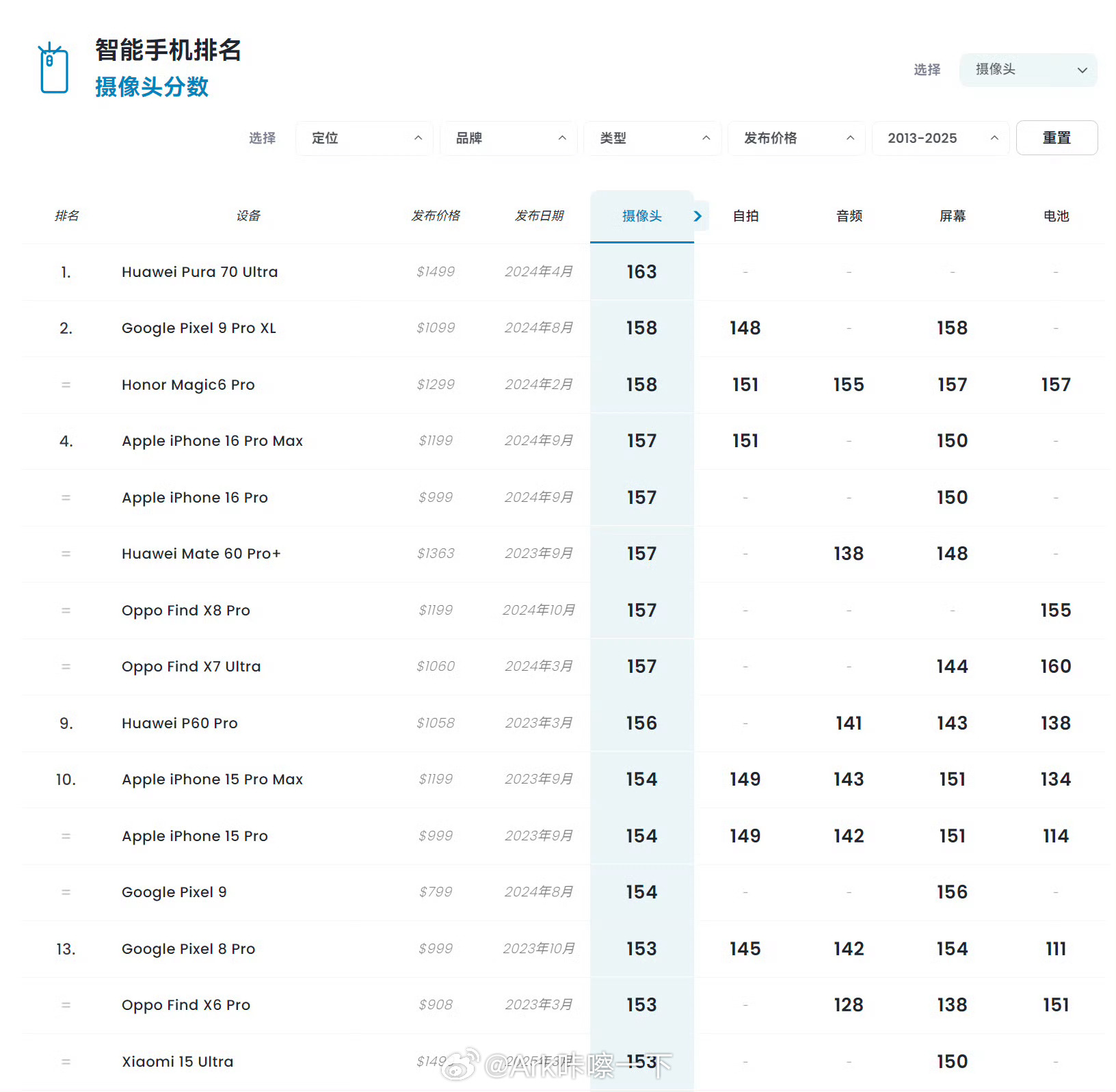Click screen score 150 for Xiaomi 15 Ultra
This screenshot has width=1116, height=1092.
pyautogui.click(x=953, y=1062)
